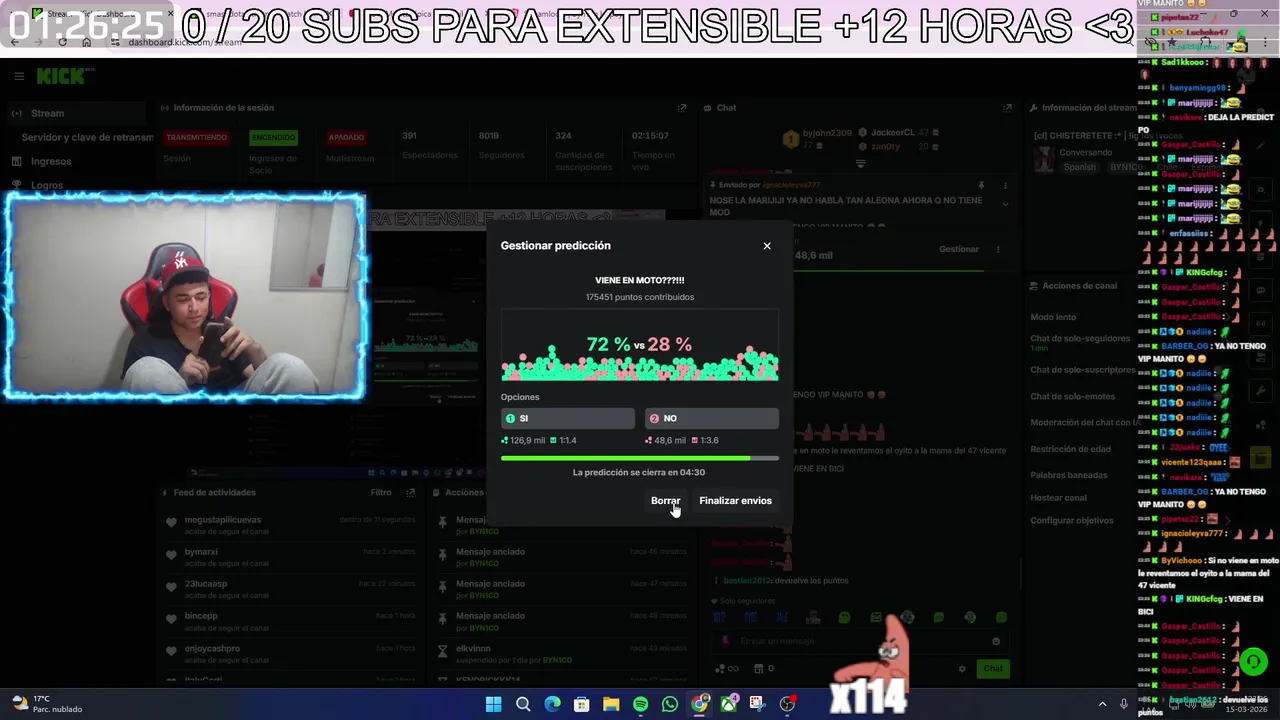Open Windows Start menu

point(493,704)
